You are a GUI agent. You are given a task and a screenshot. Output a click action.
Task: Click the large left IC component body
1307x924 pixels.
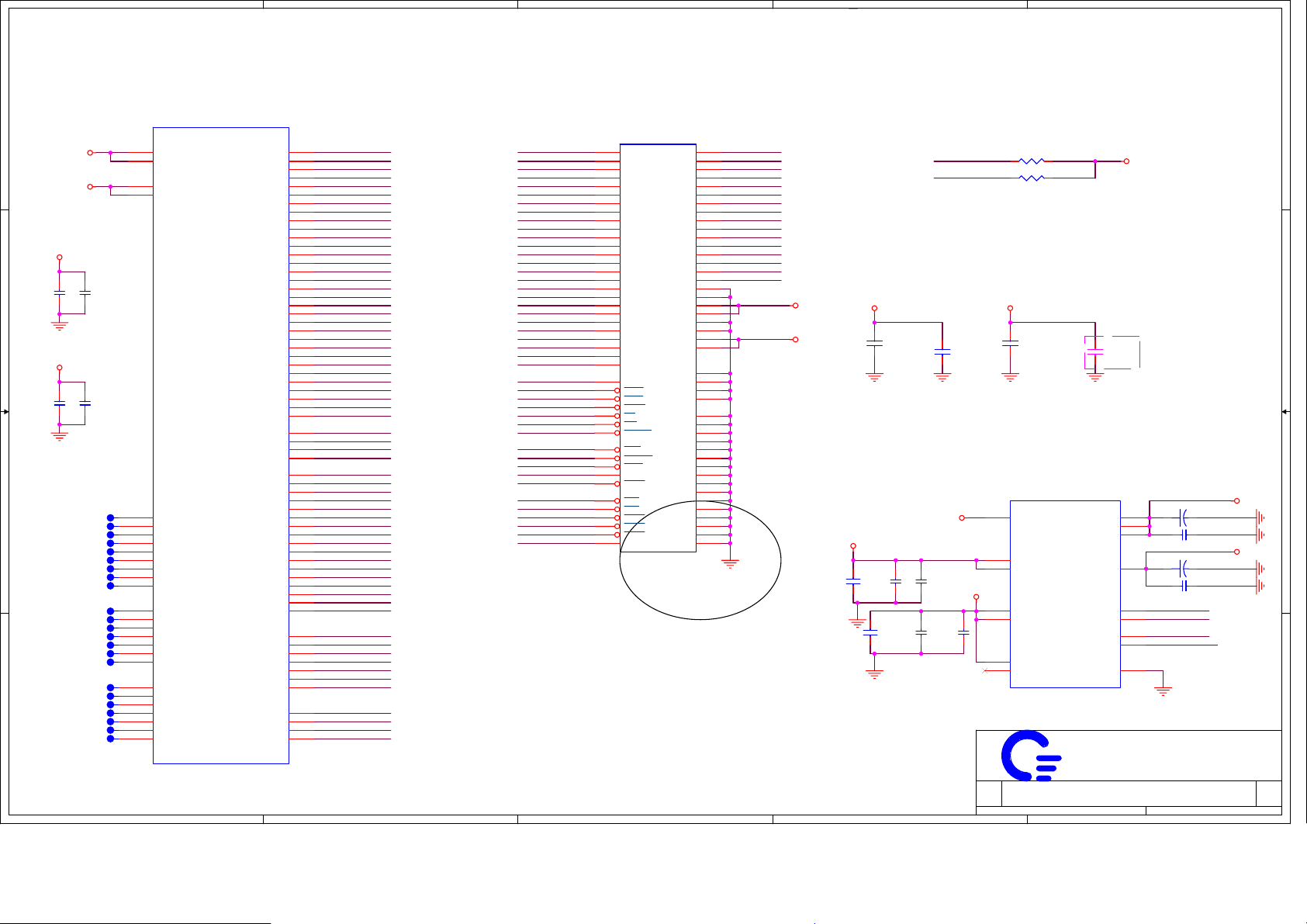click(x=221, y=445)
